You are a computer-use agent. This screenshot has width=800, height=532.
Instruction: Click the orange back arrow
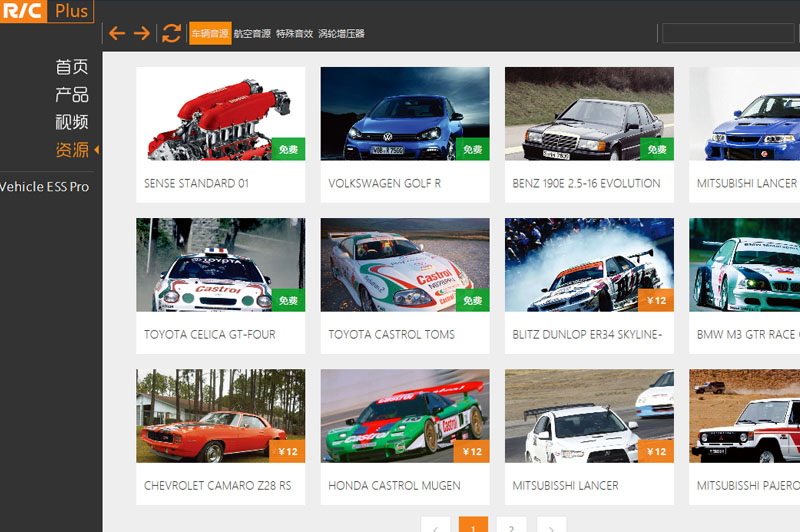click(117, 33)
